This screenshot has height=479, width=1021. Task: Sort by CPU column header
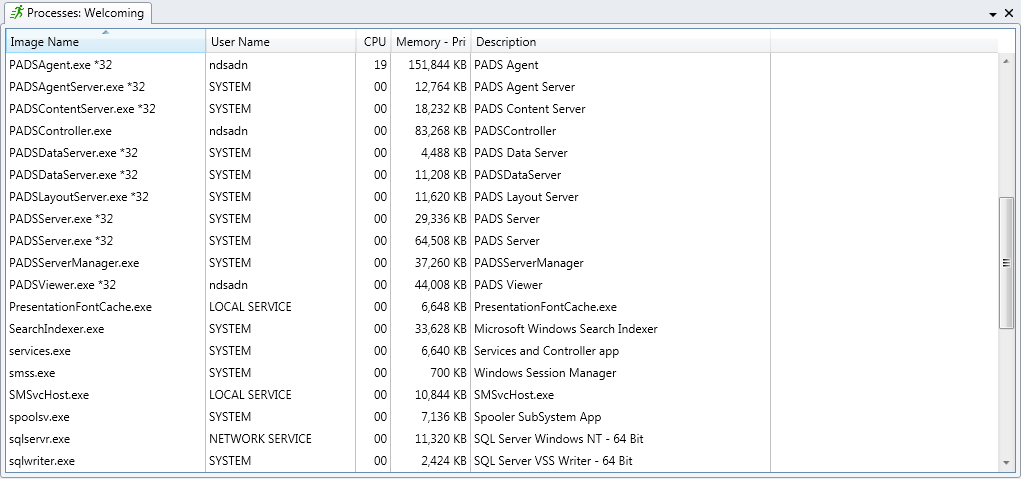373,42
